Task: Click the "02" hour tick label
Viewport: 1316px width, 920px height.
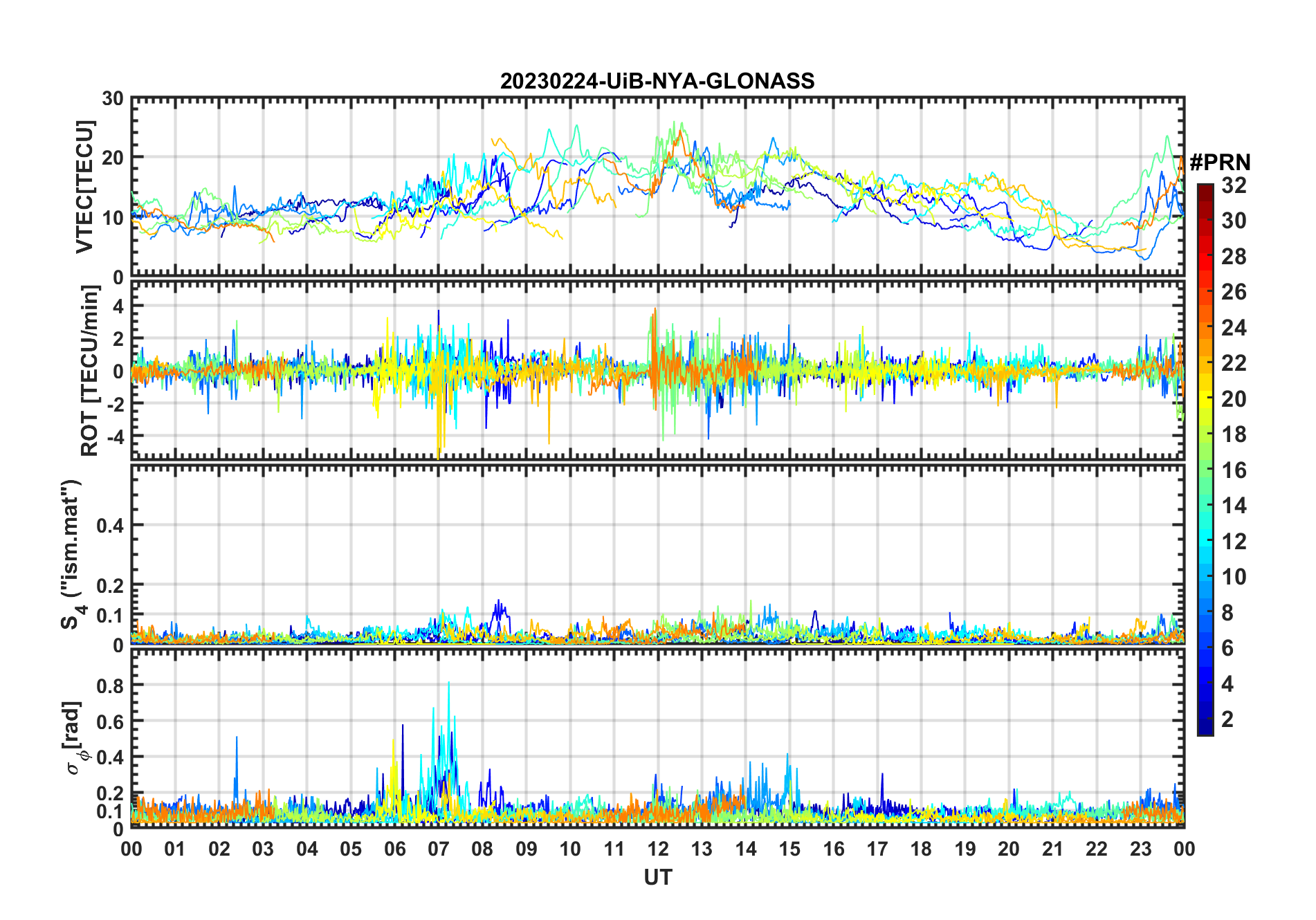Action: click(x=219, y=849)
